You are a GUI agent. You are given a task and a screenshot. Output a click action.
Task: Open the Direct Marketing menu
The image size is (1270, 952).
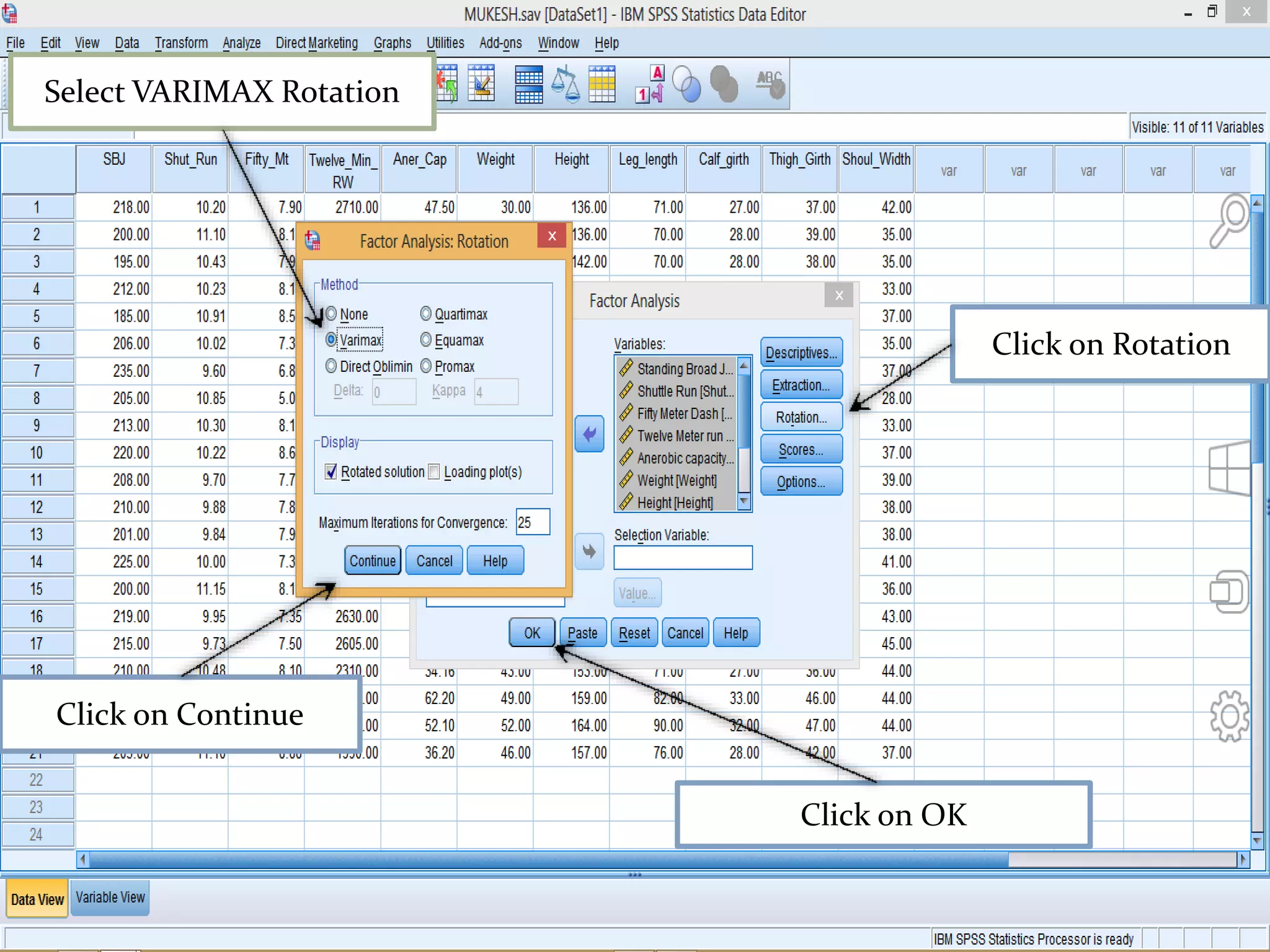click(317, 43)
